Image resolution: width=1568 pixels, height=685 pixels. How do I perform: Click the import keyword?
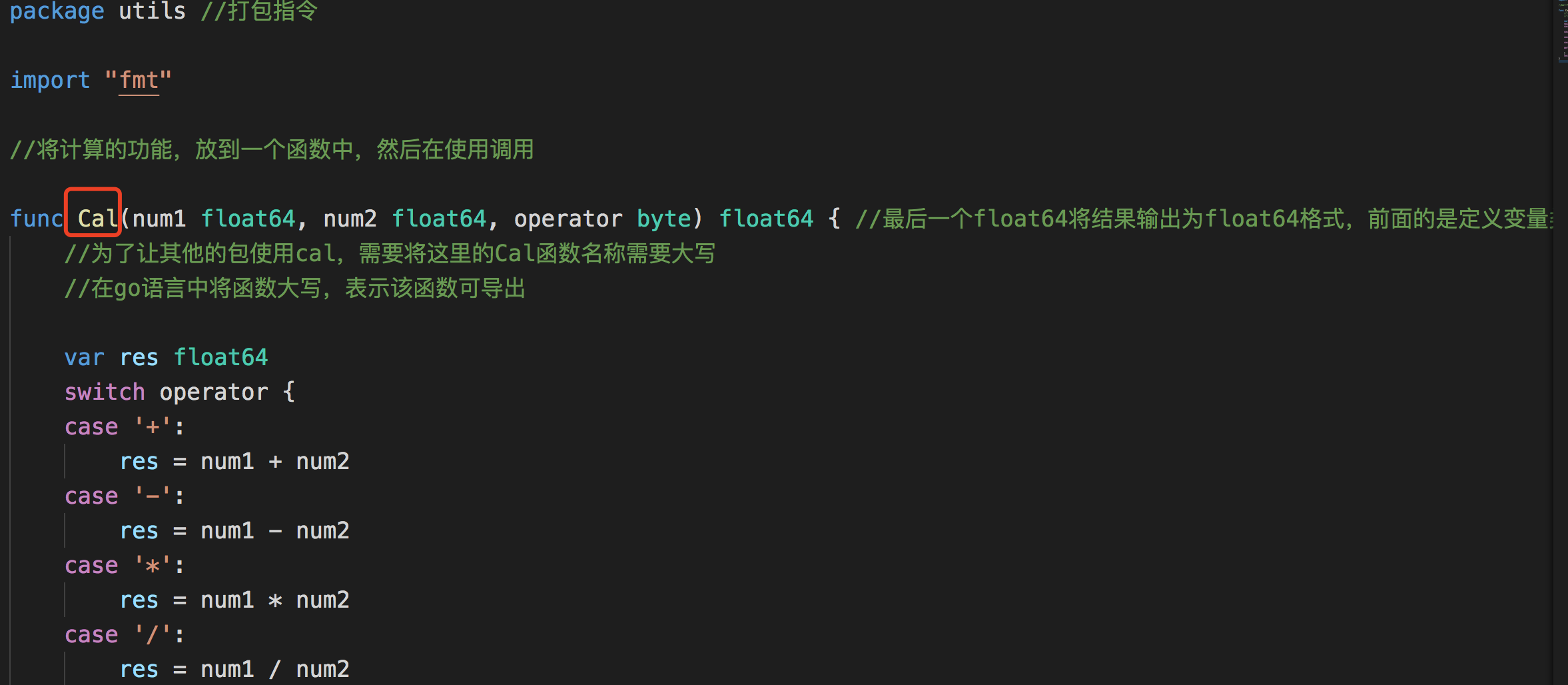[x=50, y=81]
